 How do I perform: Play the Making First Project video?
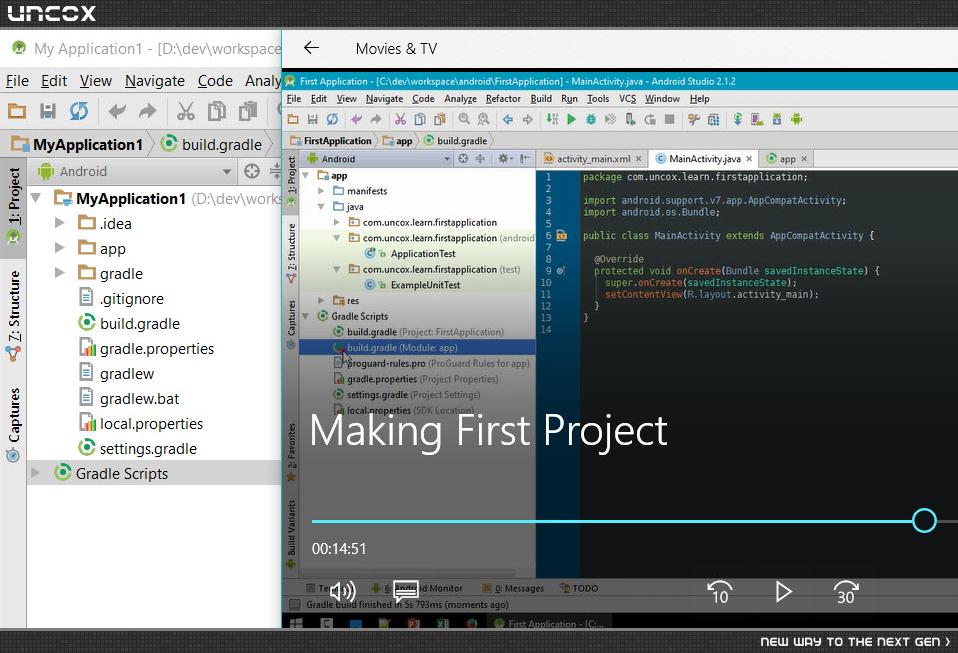pyautogui.click(x=783, y=591)
